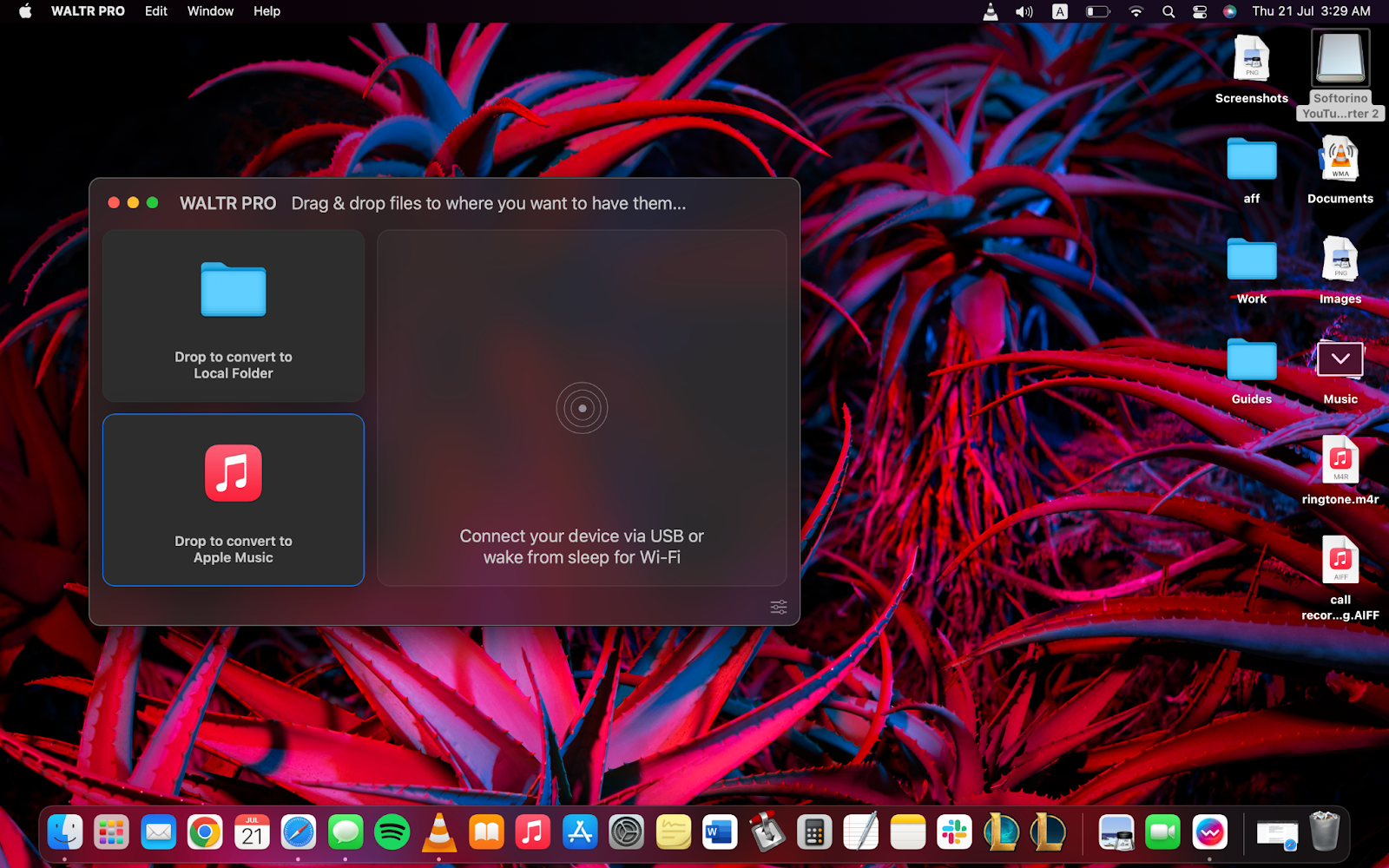
Task: Click the Connect your device via USB area
Action: coord(582,408)
